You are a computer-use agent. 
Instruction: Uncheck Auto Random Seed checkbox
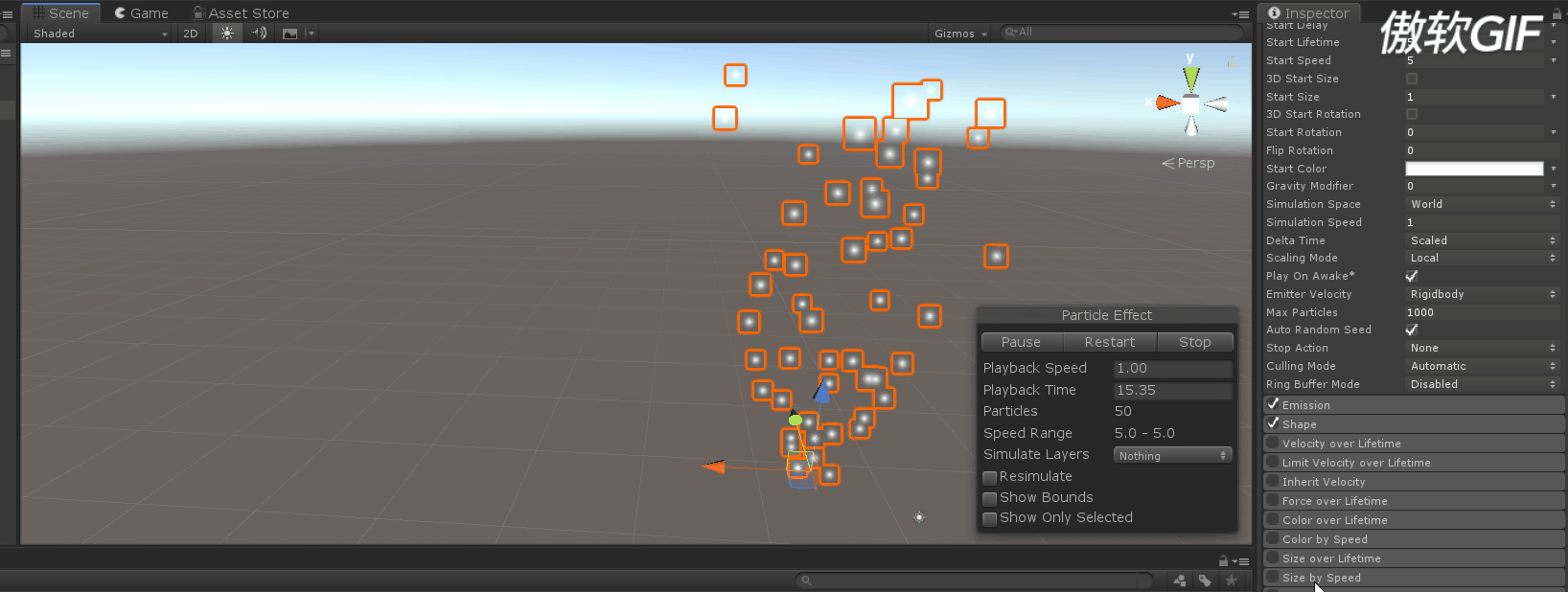point(1411,330)
